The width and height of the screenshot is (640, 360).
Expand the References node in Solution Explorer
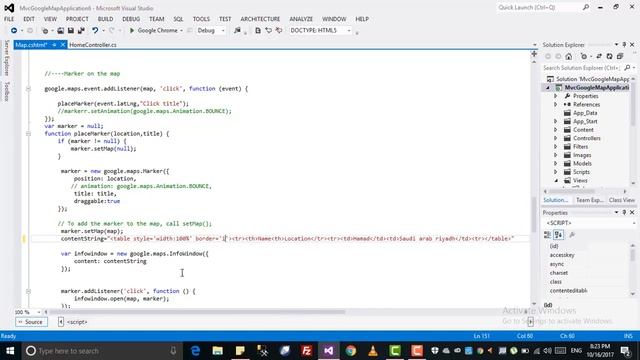coord(556,104)
